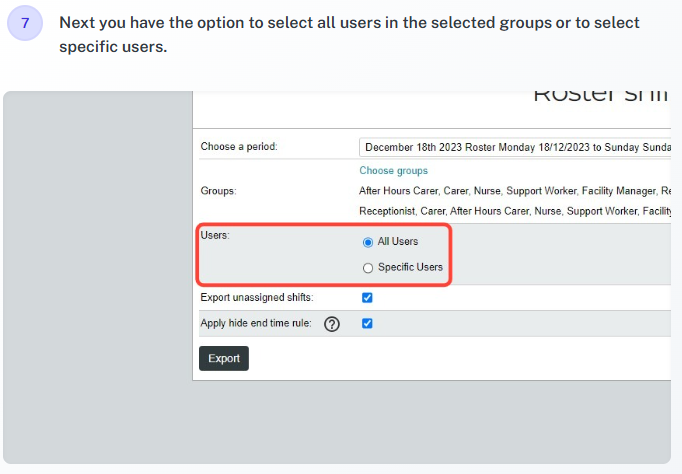682x474 pixels.
Task: Open the help icon beside hide end time rule
Action: [332, 324]
